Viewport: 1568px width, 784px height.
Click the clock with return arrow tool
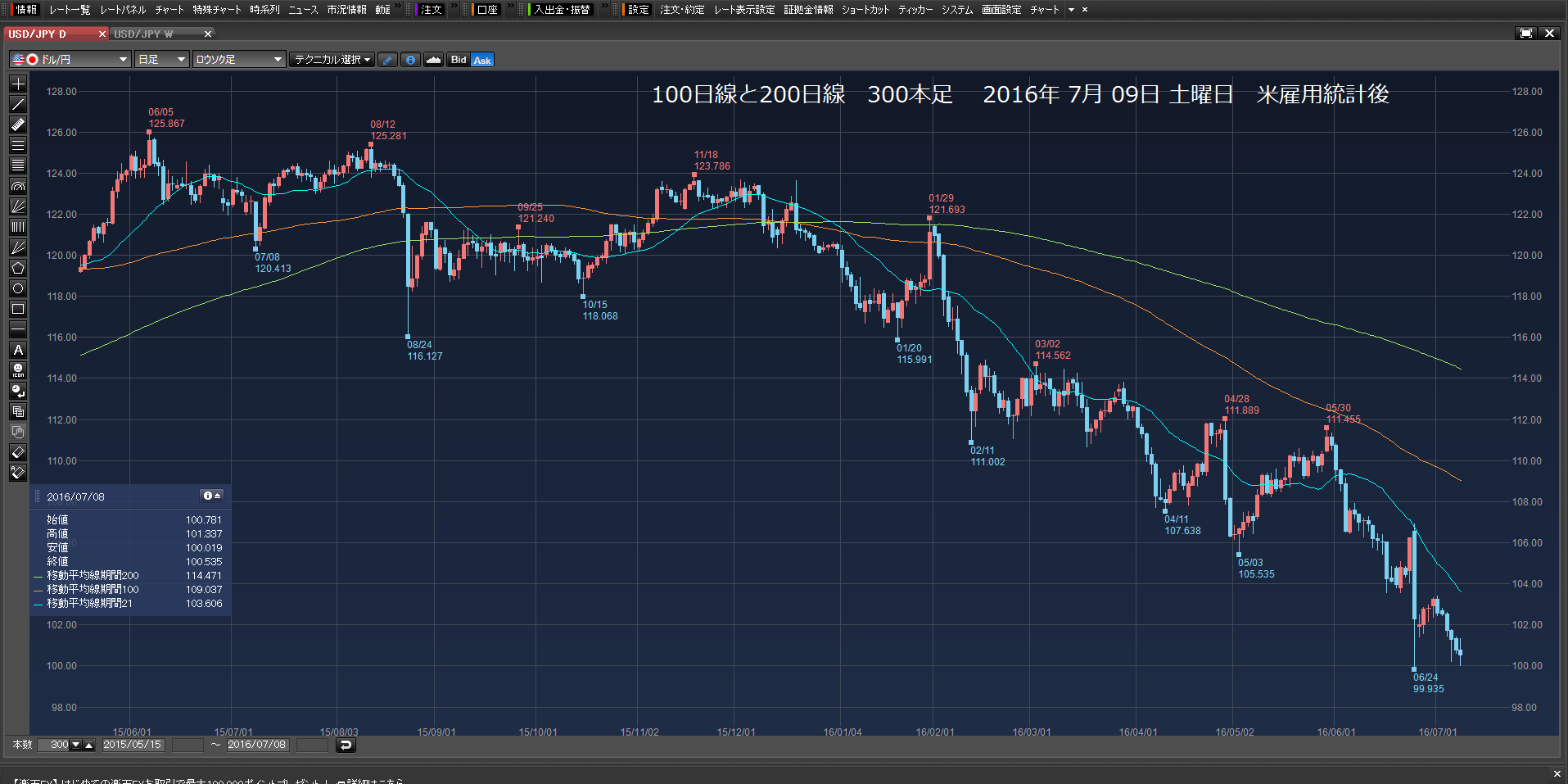point(18,391)
